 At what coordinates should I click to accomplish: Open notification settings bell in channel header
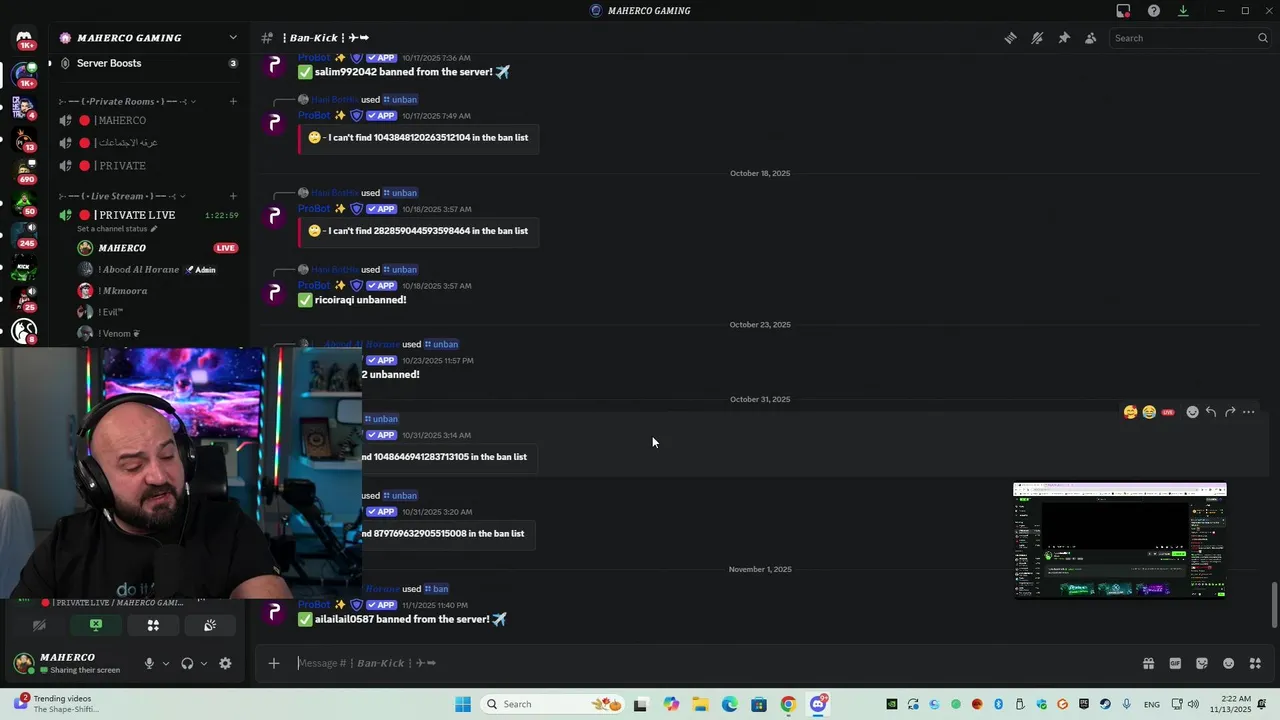click(1037, 38)
